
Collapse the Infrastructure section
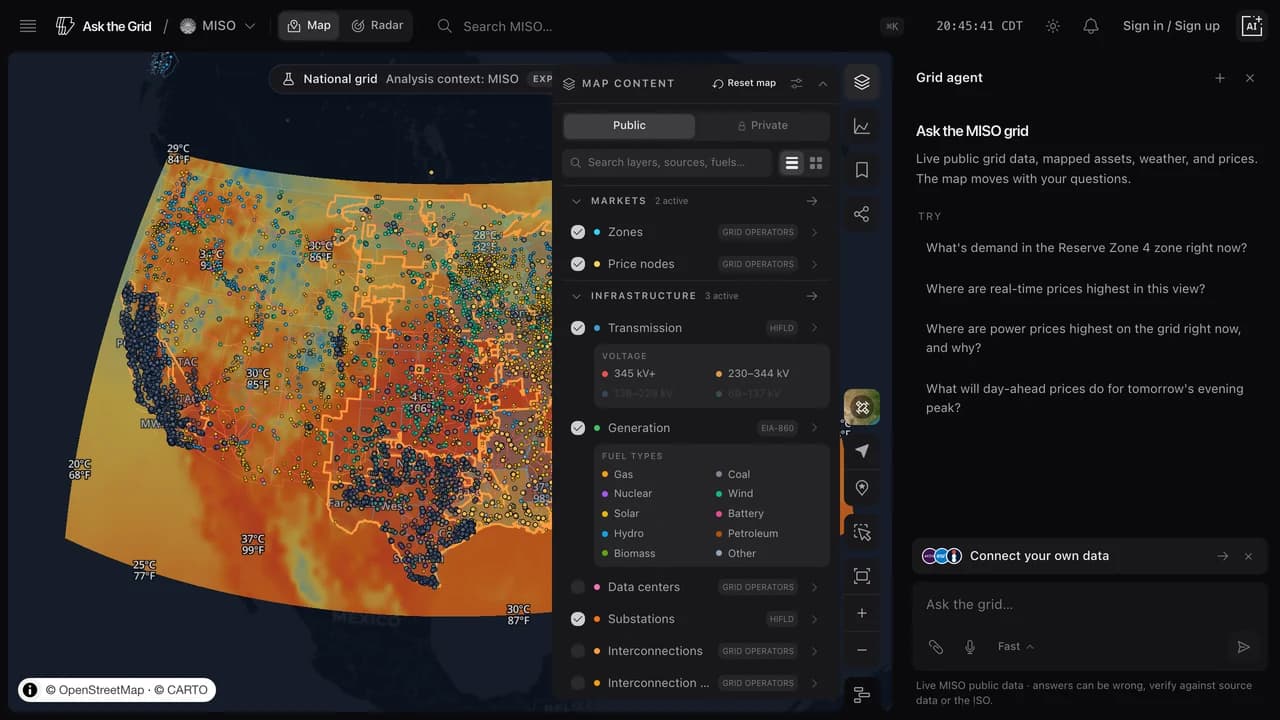pos(576,296)
